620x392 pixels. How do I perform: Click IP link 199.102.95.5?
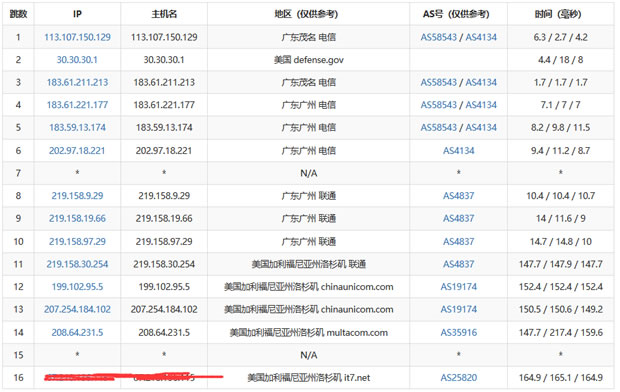[x=78, y=287]
